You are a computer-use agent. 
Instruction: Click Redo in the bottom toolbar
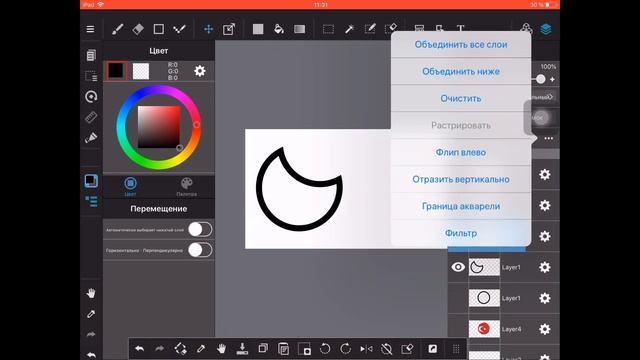click(x=160, y=349)
